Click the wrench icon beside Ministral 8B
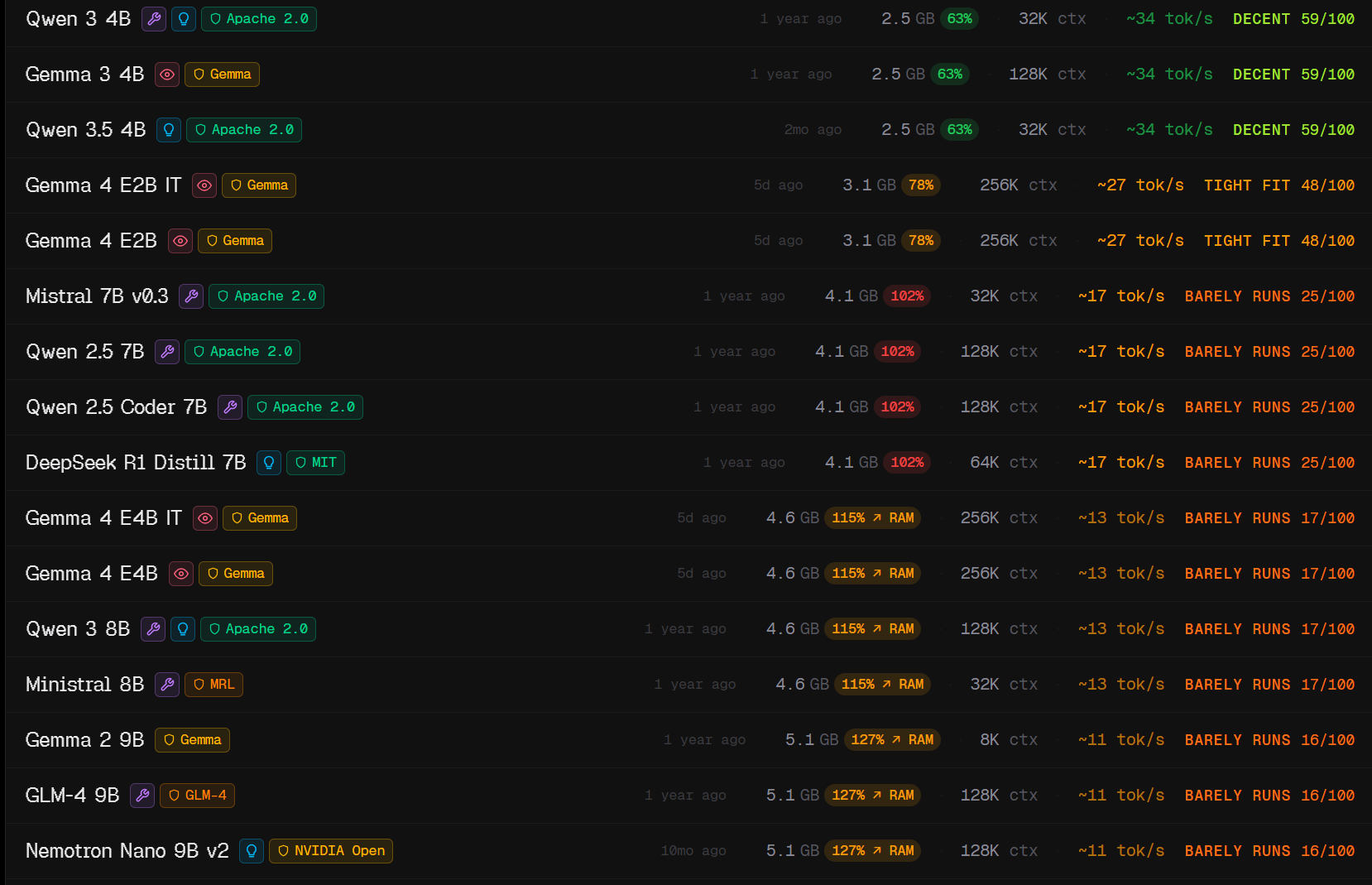The height and width of the screenshot is (885, 1372). pyautogui.click(x=167, y=685)
